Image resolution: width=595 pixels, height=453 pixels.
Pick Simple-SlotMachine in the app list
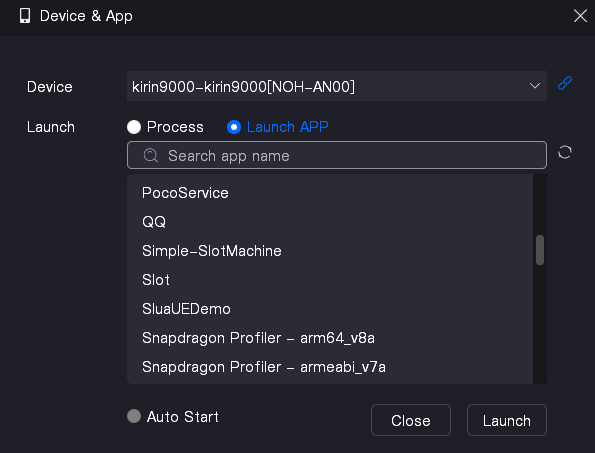point(330,251)
